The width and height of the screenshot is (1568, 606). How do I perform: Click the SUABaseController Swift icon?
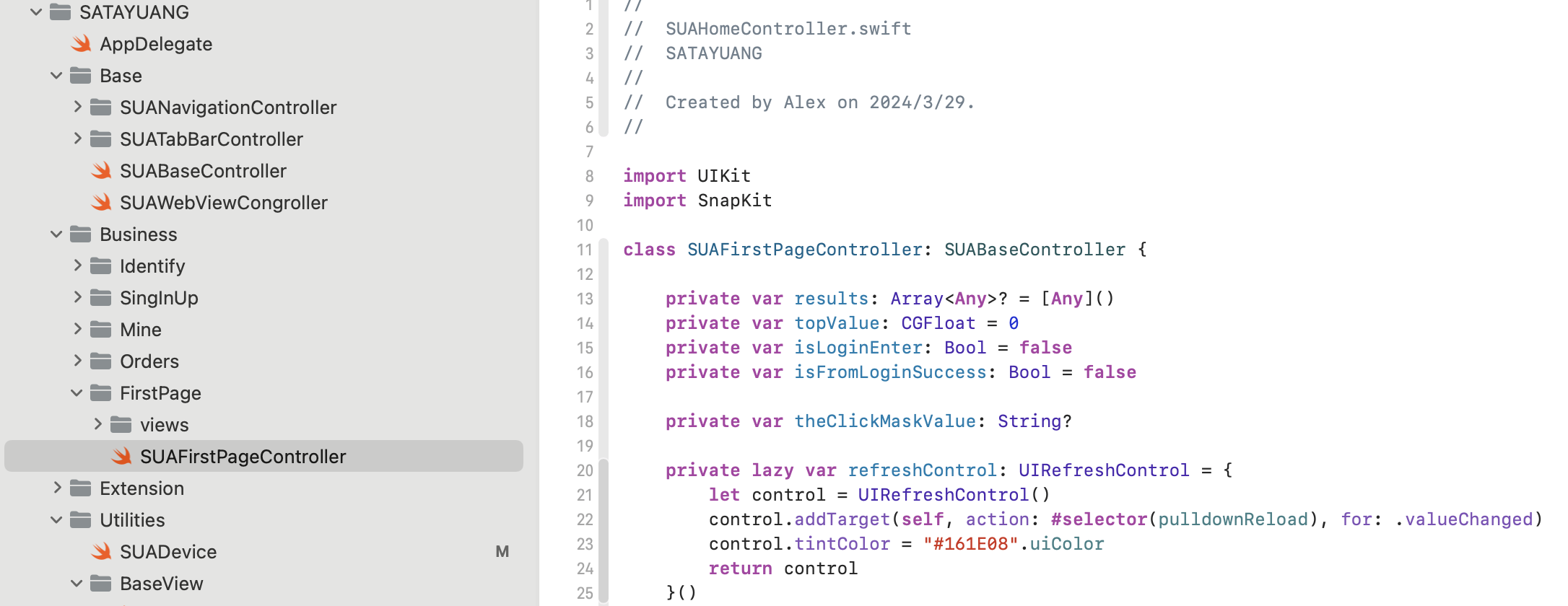(x=101, y=171)
